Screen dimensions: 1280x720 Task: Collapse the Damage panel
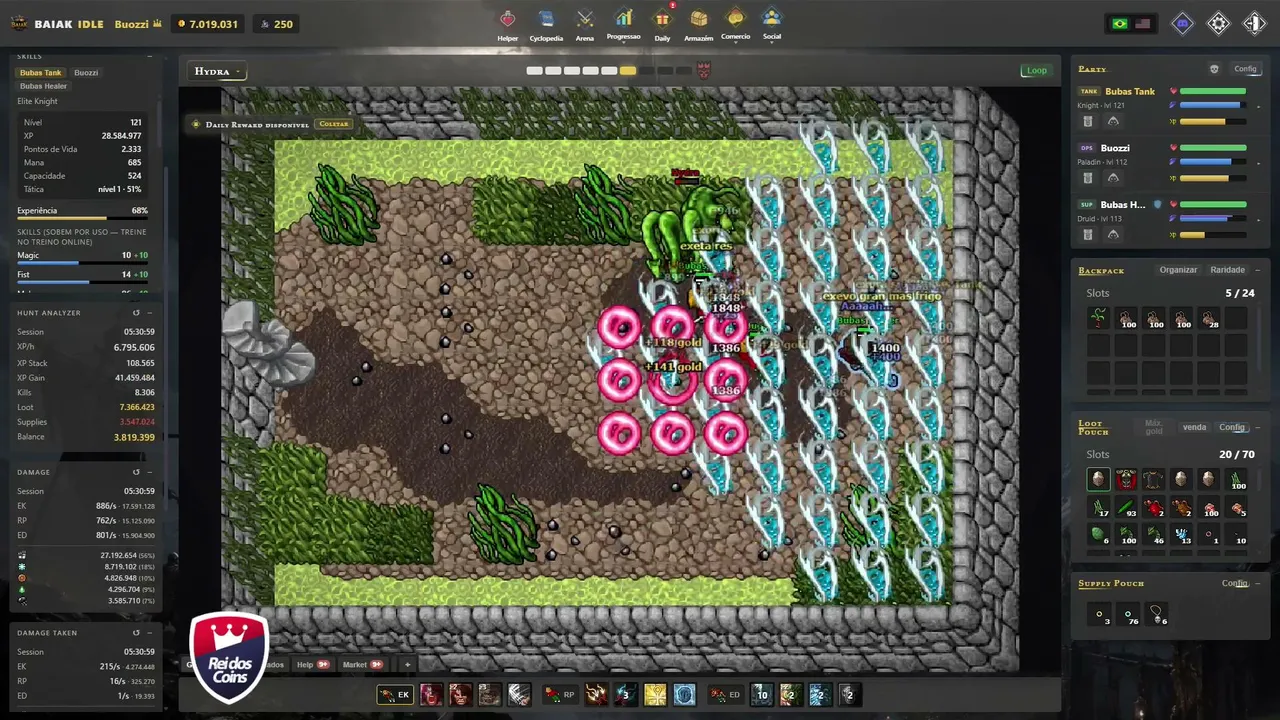pyautogui.click(x=149, y=472)
